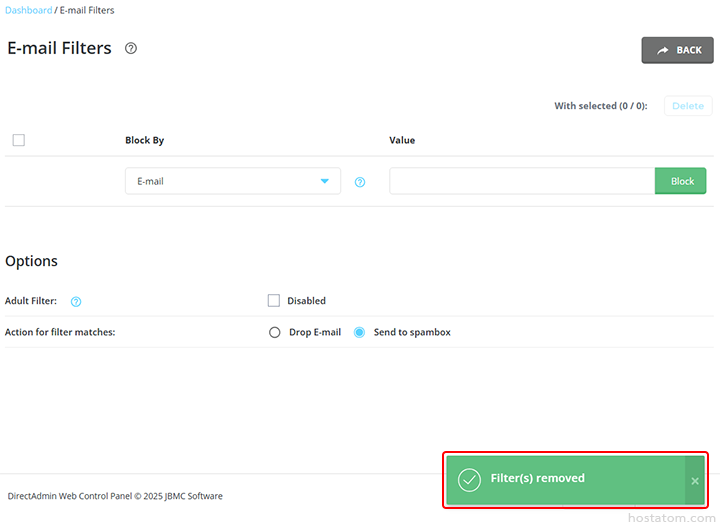Open the Block By E-mail dropdown
Viewport: 720px width, 526px height.
click(232, 181)
